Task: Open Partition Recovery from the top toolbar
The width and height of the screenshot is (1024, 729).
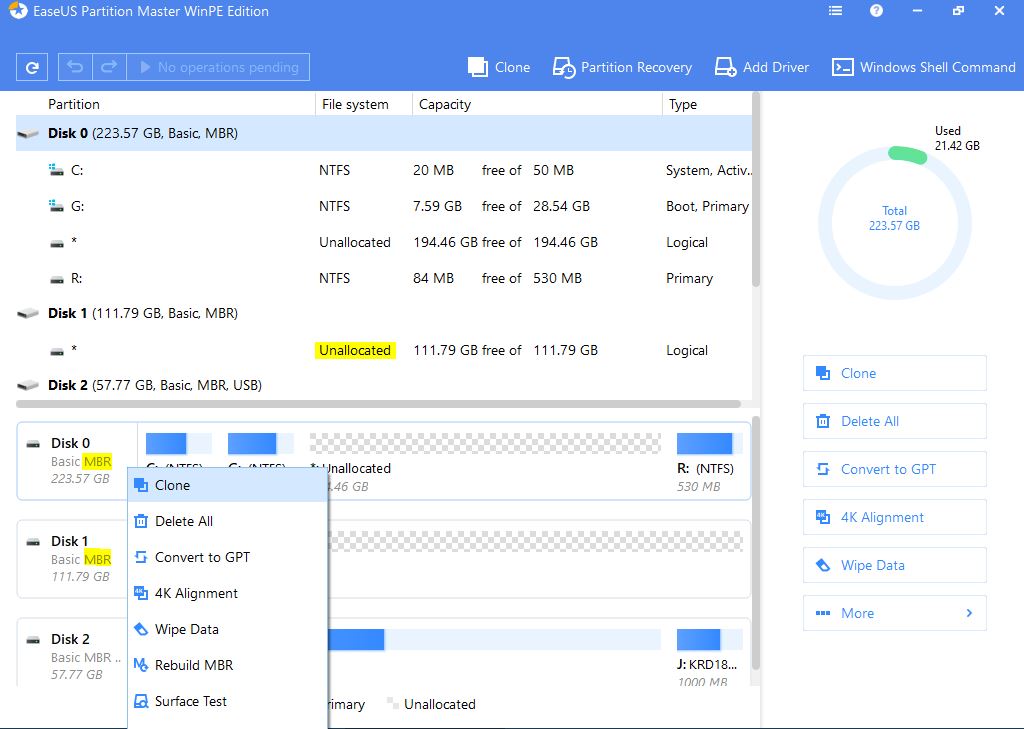Action: click(623, 67)
